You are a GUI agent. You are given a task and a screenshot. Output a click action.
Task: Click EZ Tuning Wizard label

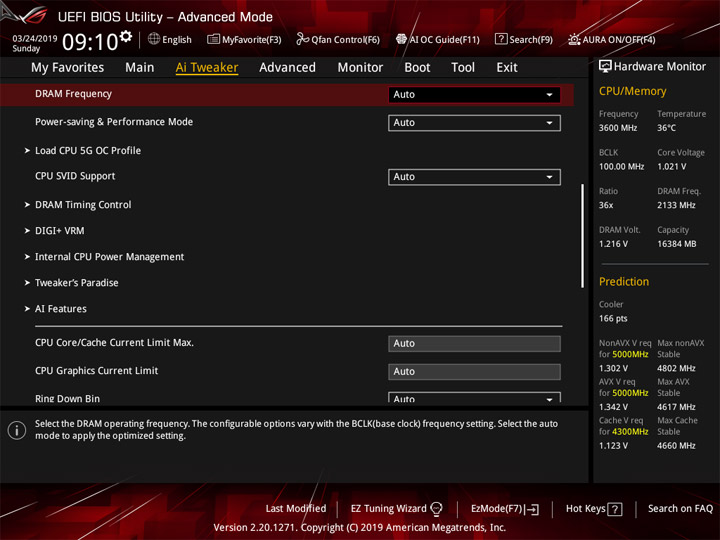pos(388,508)
